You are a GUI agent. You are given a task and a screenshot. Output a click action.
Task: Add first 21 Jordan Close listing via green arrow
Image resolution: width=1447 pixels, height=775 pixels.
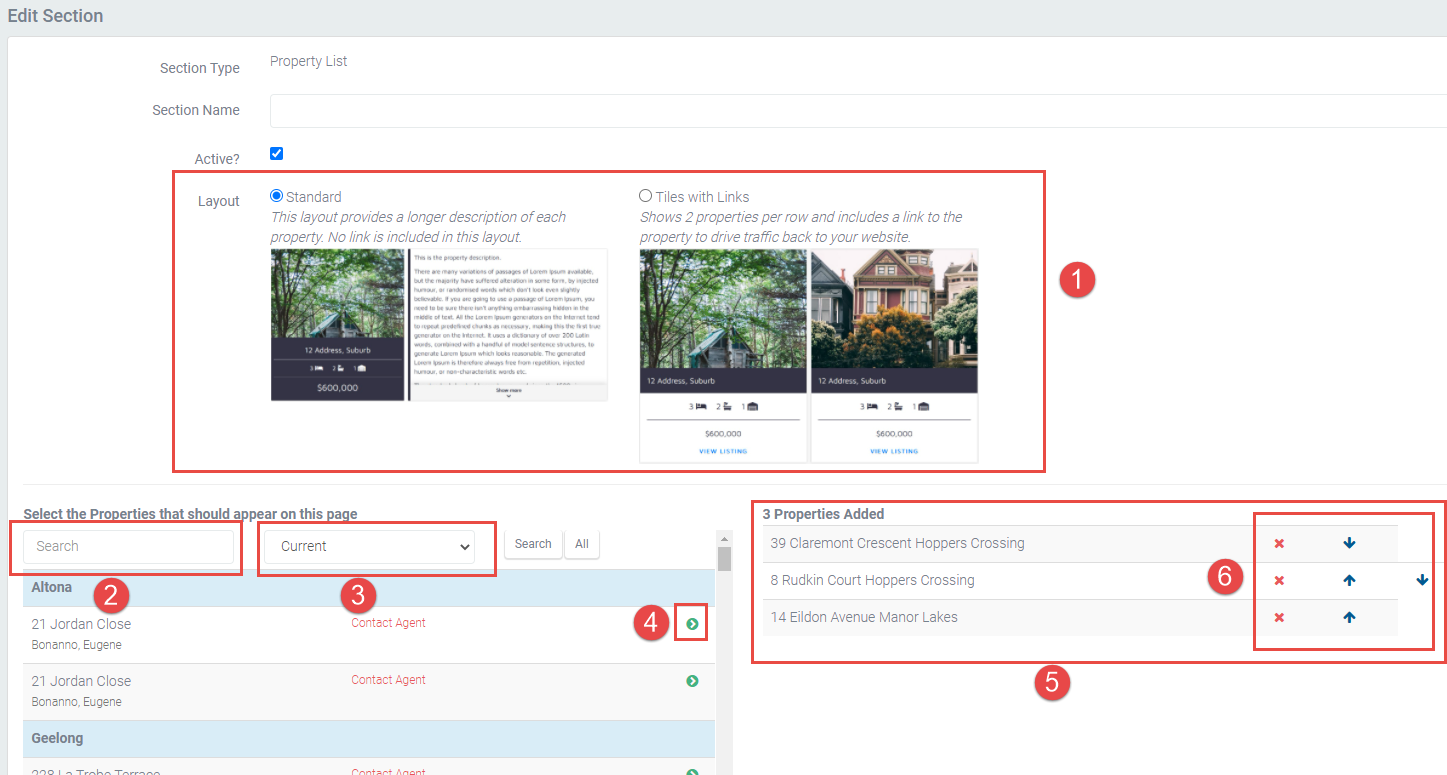(692, 625)
